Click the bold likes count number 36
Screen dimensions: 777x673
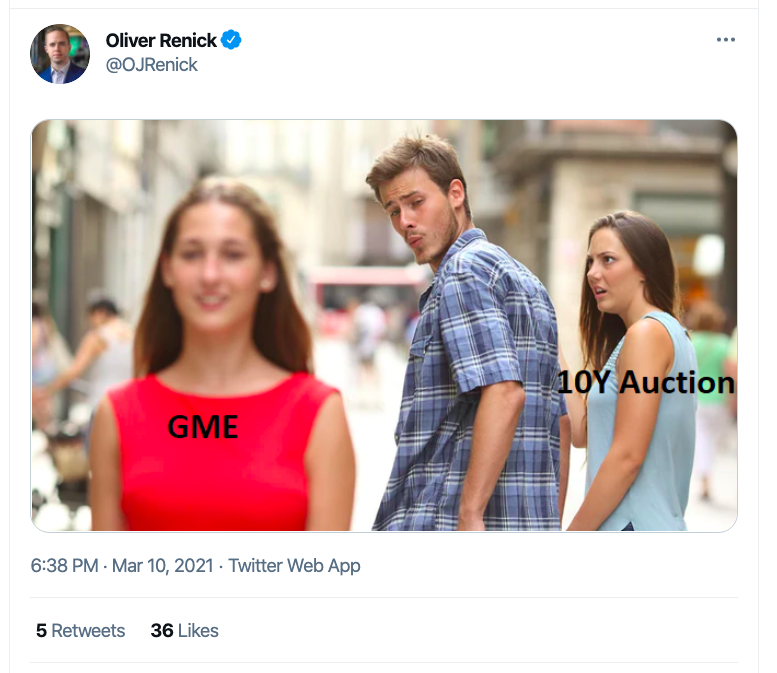click(x=162, y=630)
